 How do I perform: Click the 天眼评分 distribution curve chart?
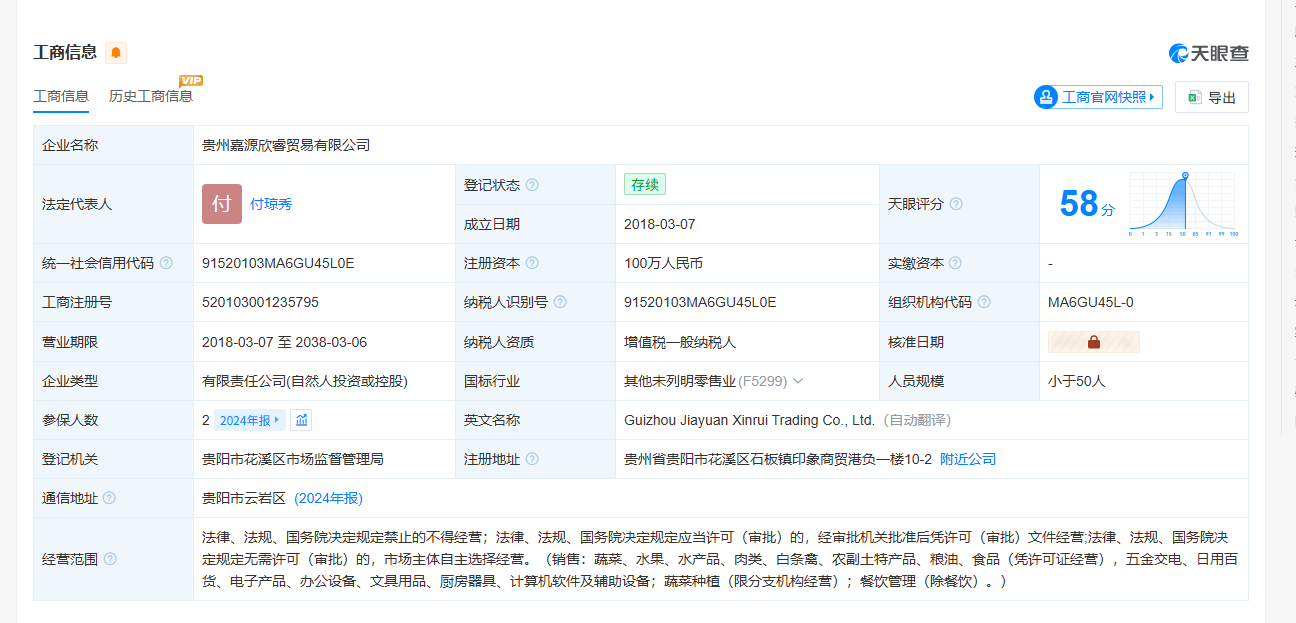tap(1183, 204)
